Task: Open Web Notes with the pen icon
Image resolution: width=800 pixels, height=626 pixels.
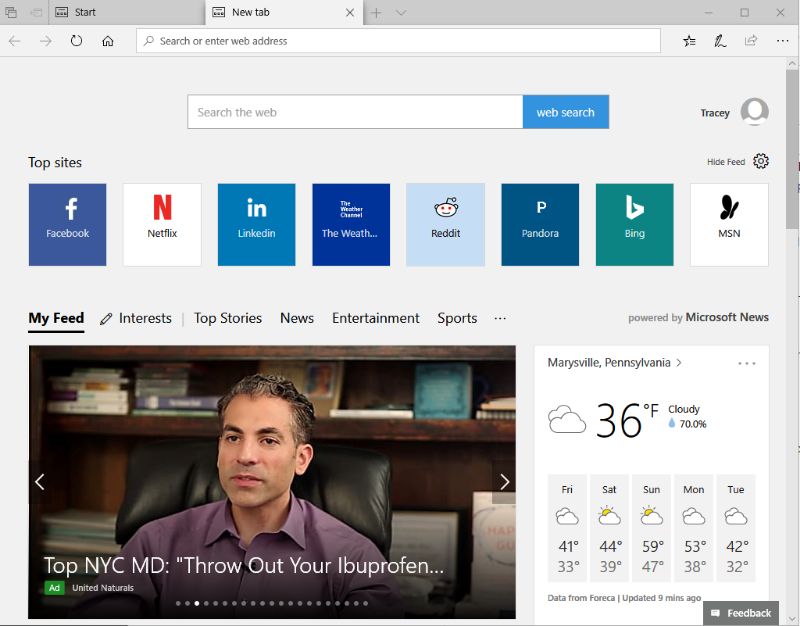Action: tap(719, 41)
